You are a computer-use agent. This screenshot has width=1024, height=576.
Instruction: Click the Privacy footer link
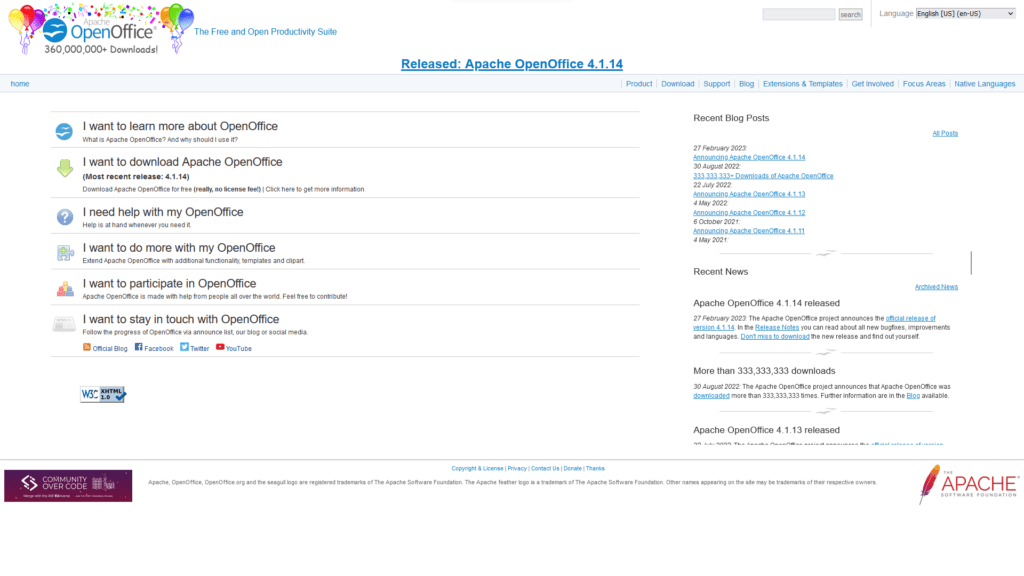(x=517, y=468)
